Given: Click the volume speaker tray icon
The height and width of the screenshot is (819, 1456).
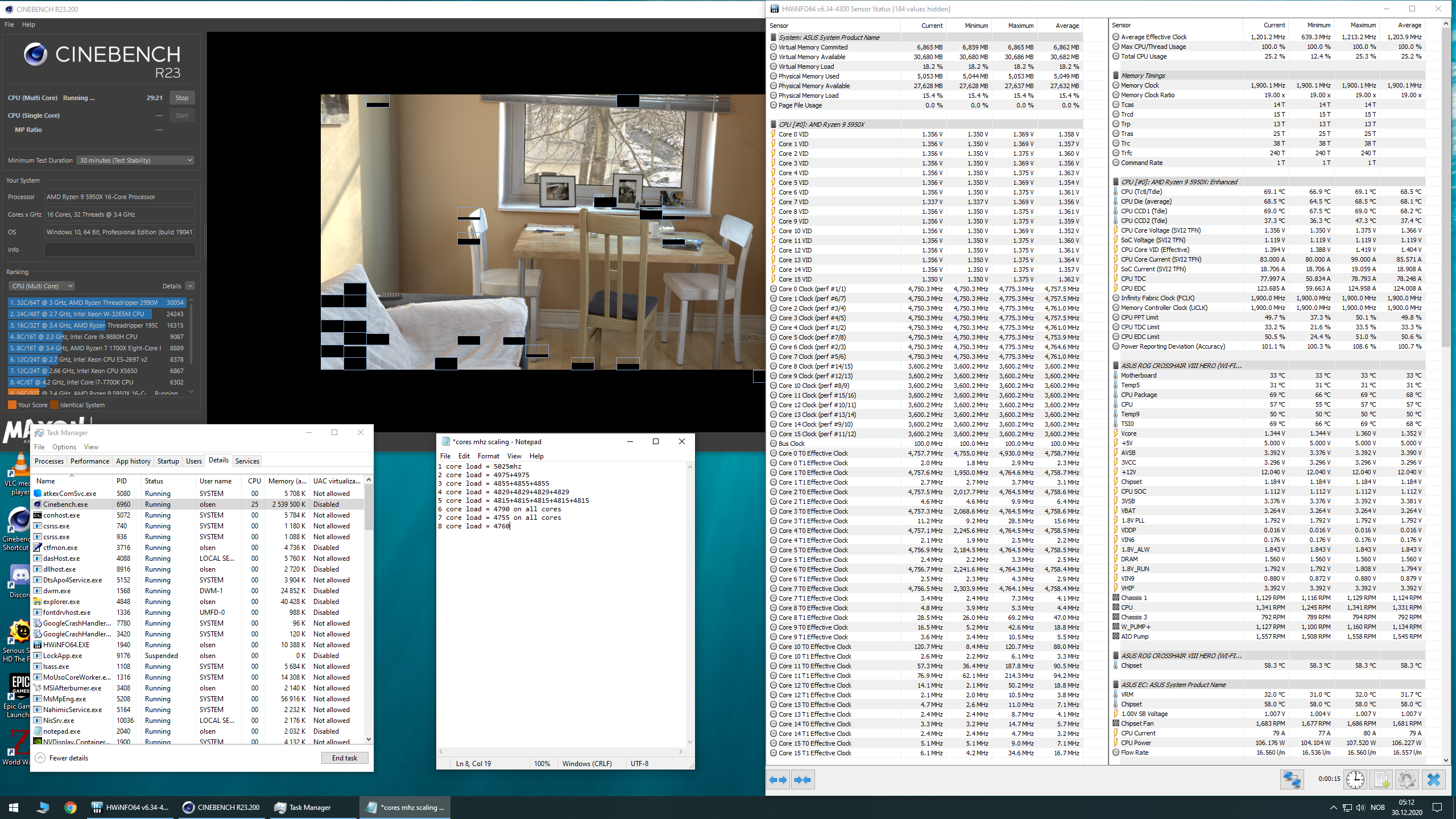Looking at the screenshot, I should [x=1360, y=807].
